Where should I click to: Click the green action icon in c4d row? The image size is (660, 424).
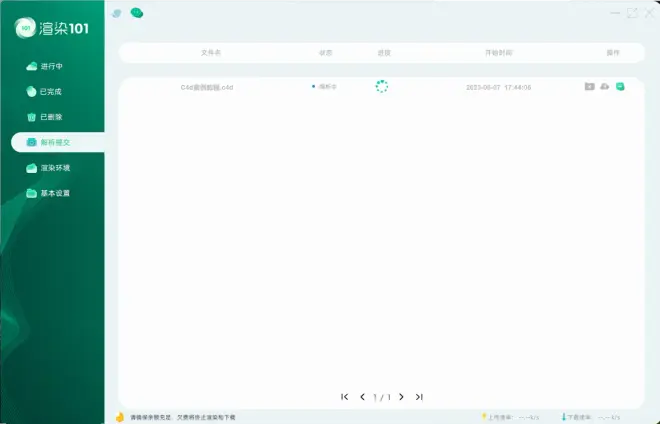[620, 86]
